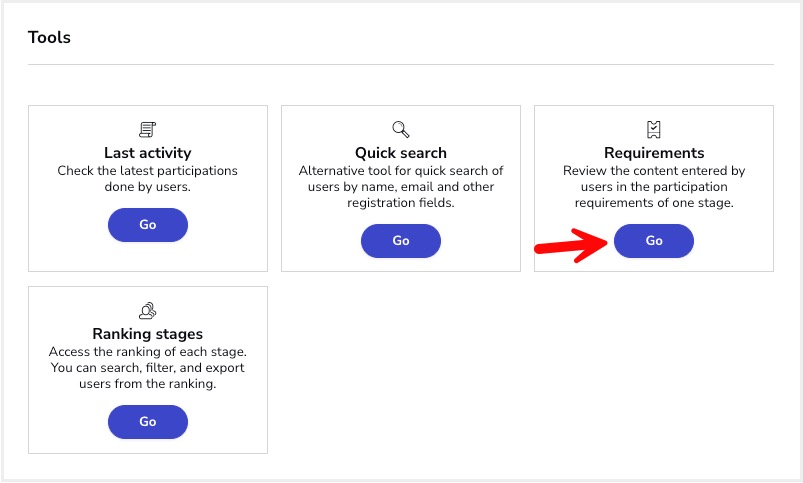Click the 'users from the ranking' text line

coord(147,384)
